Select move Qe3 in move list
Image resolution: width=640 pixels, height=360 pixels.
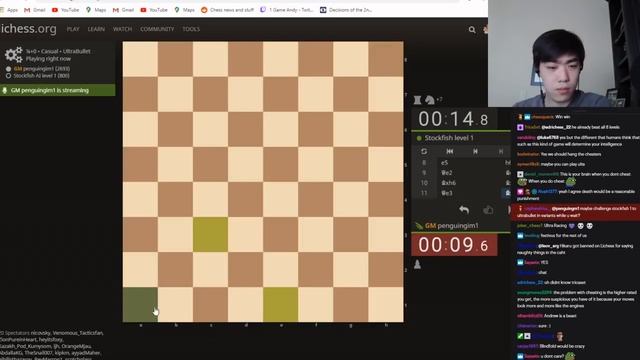447,193
